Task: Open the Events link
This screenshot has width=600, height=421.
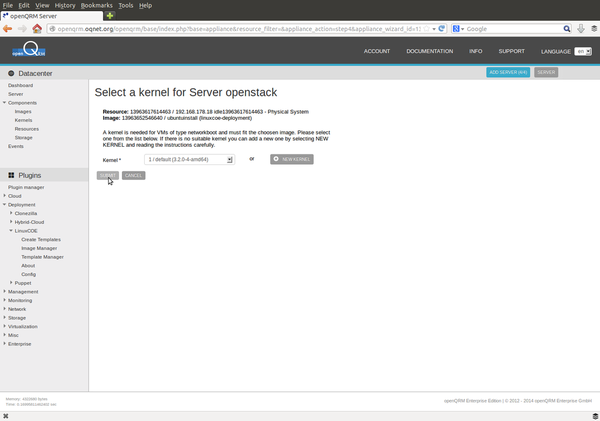Action: pos(16,146)
